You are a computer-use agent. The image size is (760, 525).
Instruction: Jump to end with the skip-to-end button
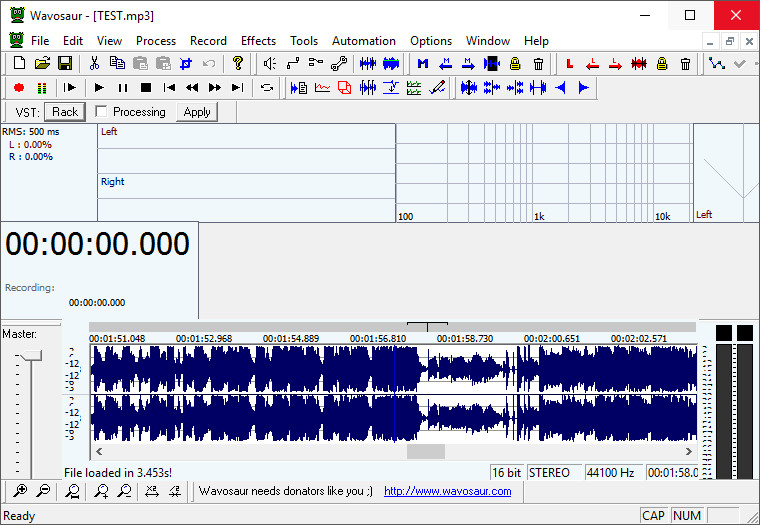coord(238,88)
